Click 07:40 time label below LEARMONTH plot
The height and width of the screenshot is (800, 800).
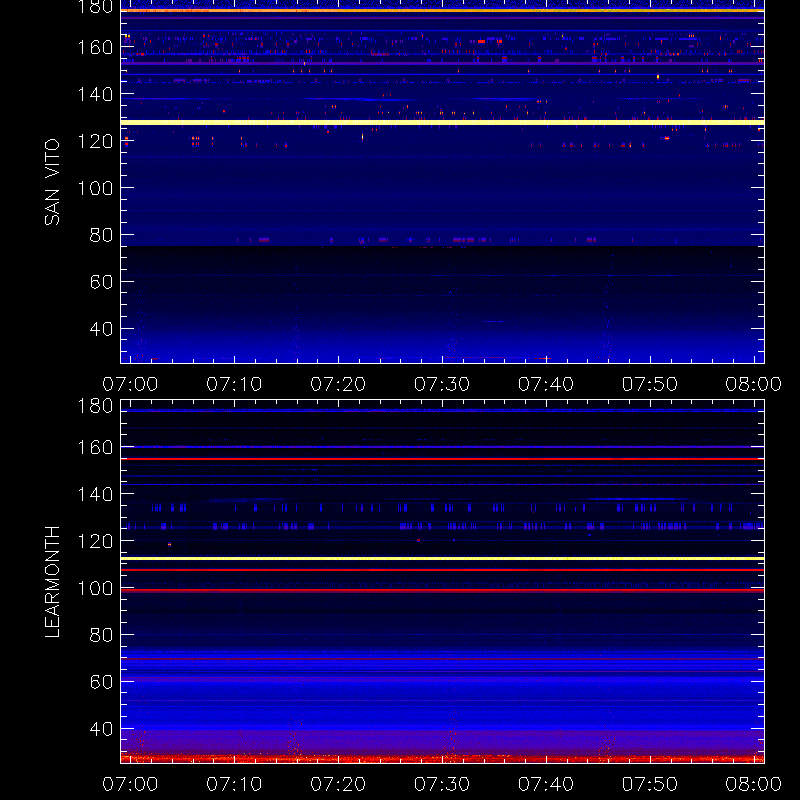tap(546, 784)
